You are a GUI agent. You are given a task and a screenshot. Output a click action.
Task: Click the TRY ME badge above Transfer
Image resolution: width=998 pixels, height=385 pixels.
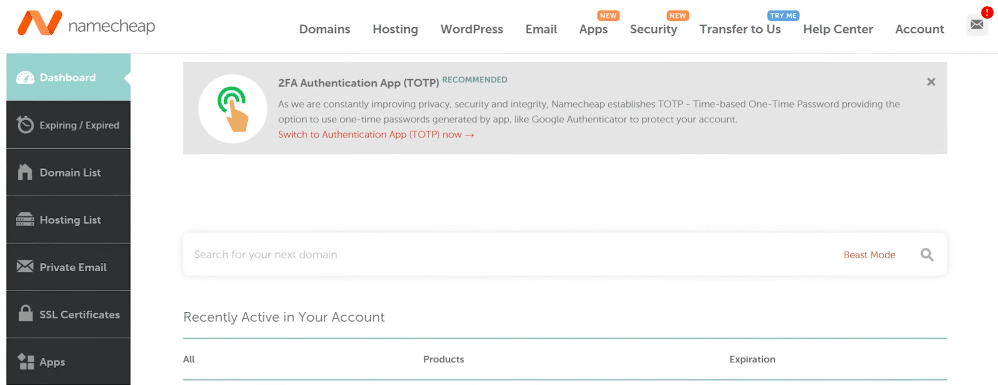[783, 15]
